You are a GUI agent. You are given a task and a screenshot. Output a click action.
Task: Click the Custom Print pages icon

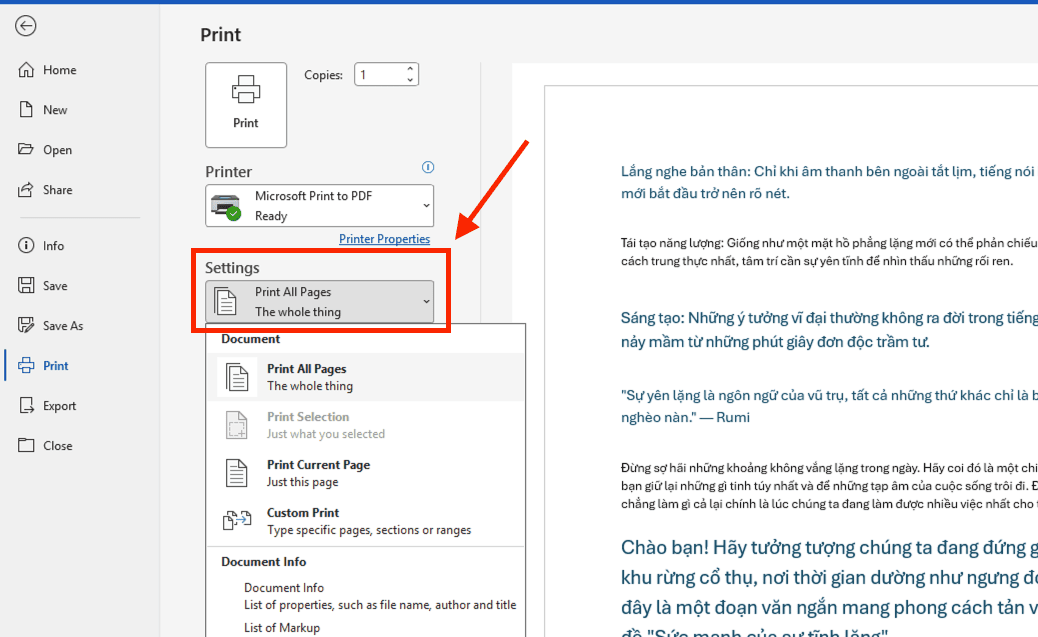tap(237, 520)
